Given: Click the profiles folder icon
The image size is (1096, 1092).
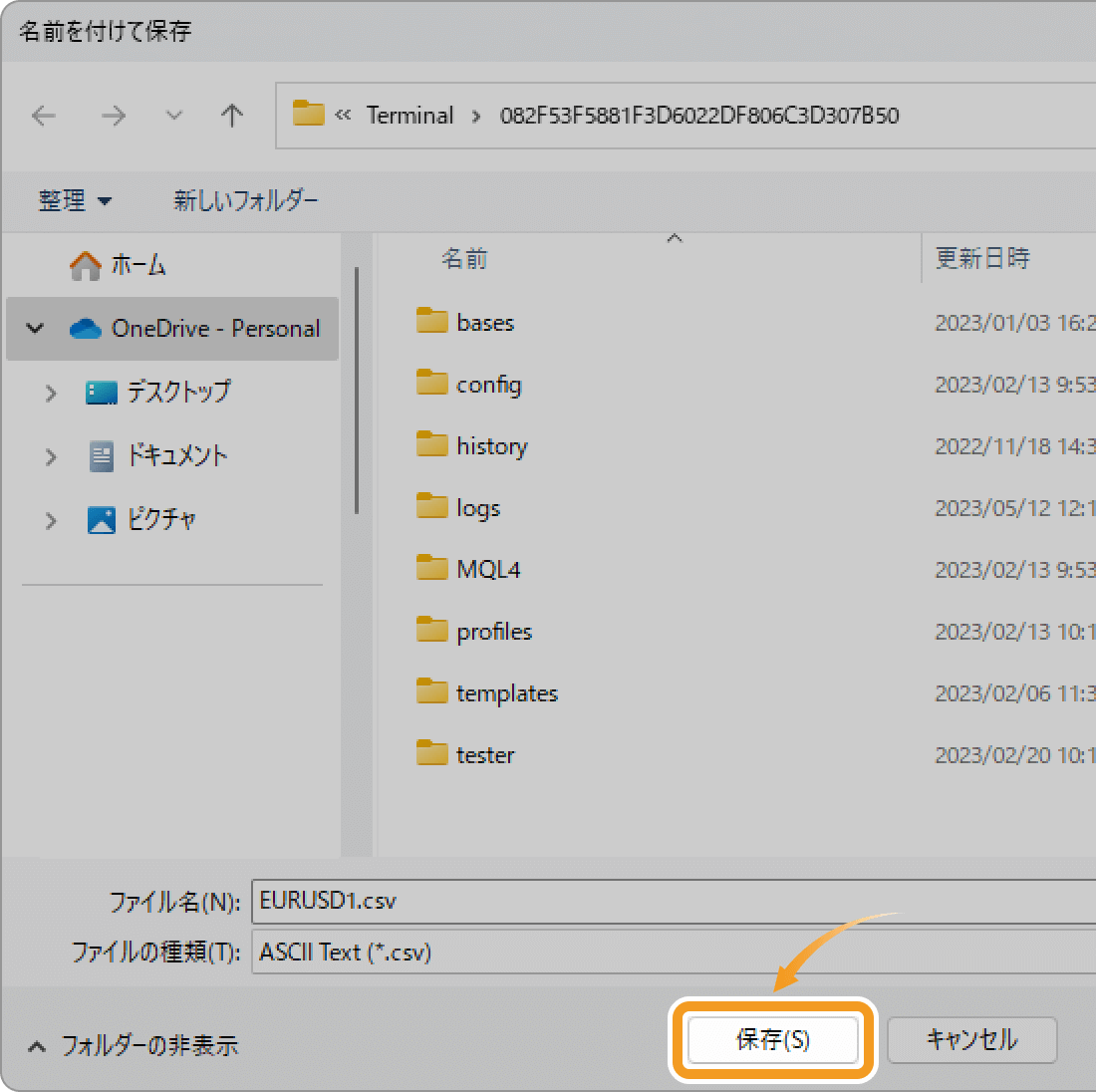Looking at the screenshot, I should [432, 629].
